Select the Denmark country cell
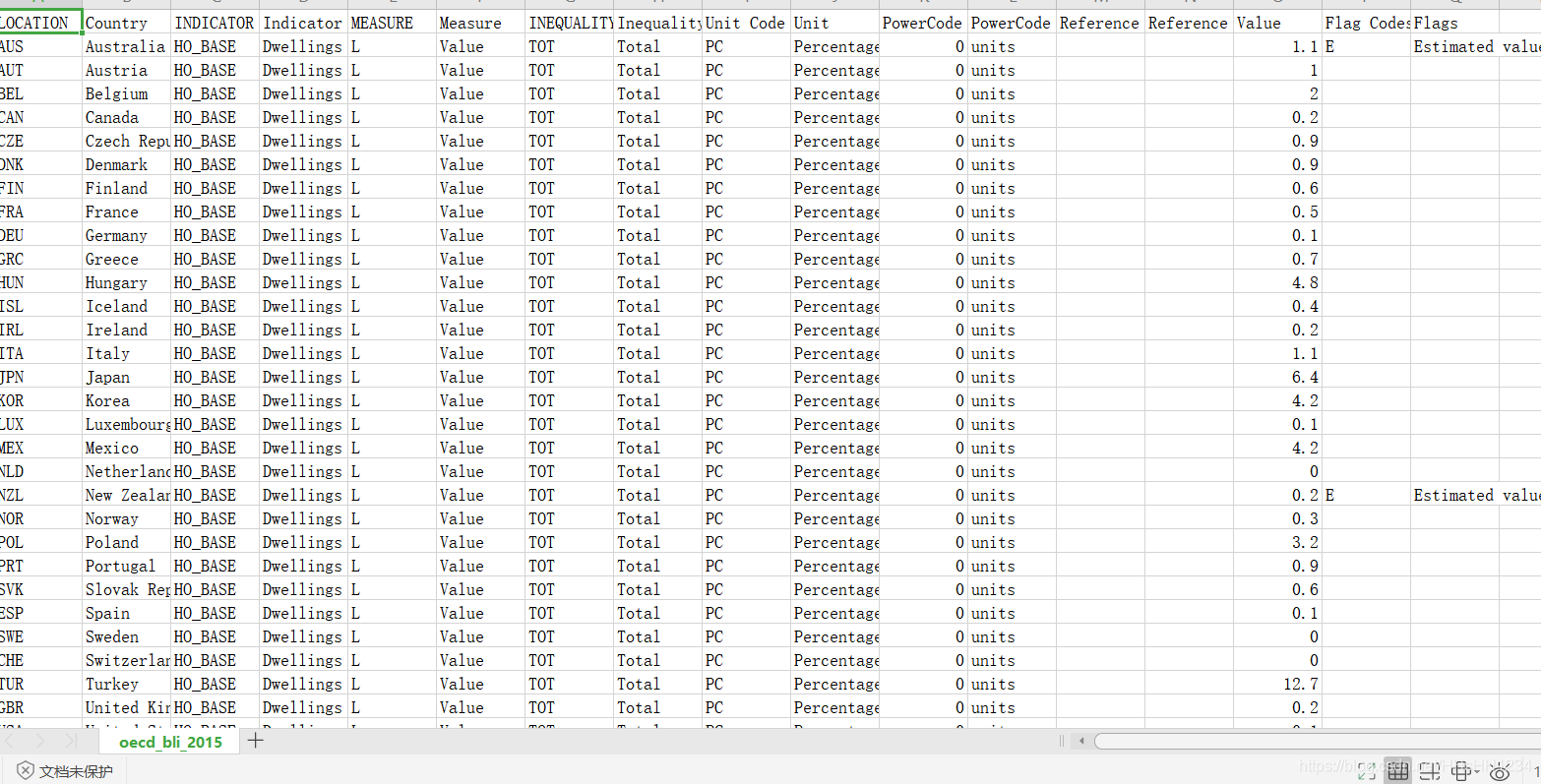Screen dimensions: 1541x784 [x=126, y=164]
